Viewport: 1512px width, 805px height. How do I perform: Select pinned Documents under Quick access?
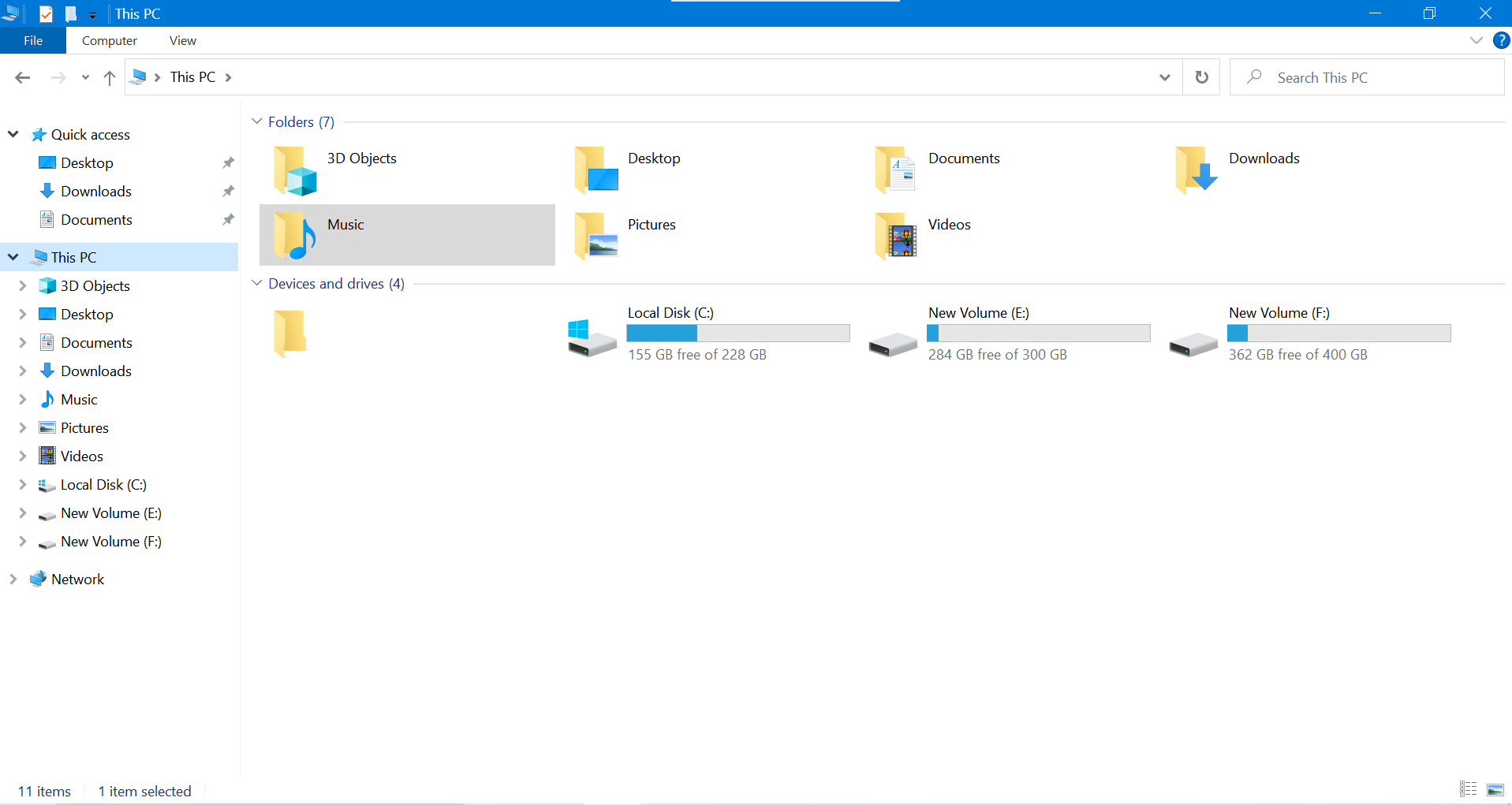(x=95, y=219)
